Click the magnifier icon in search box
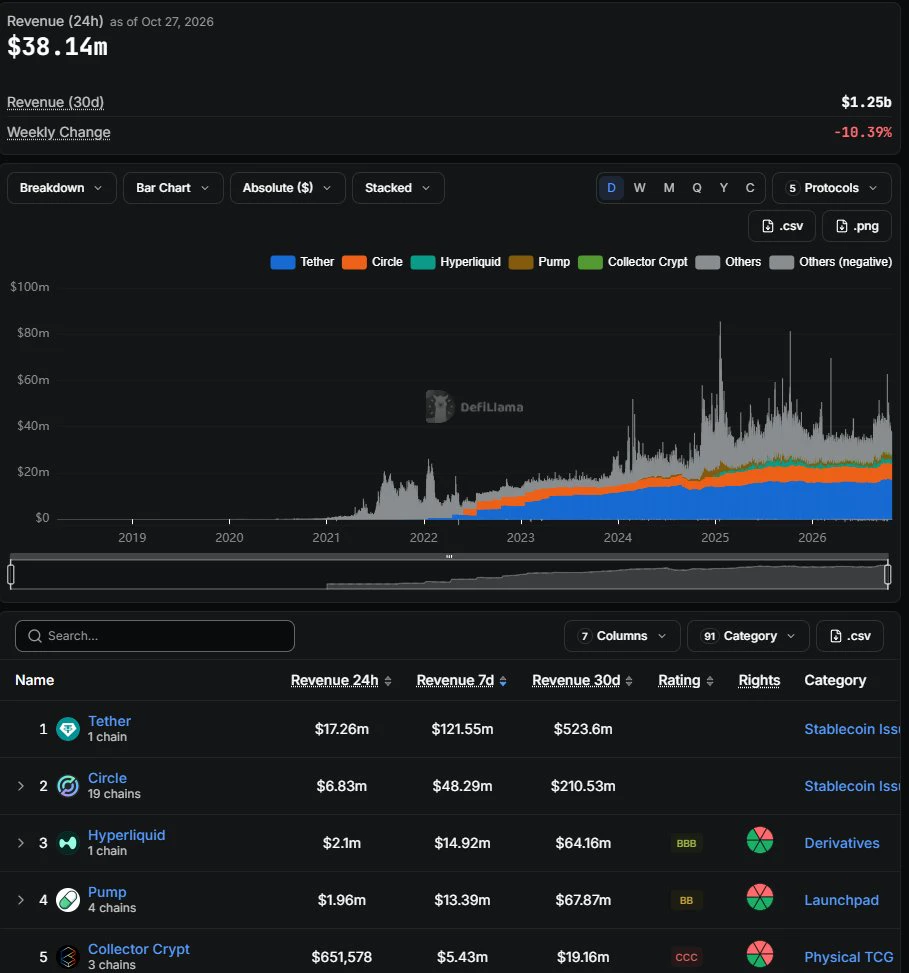Viewport: 909px width, 973px height. [x=35, y=636]
